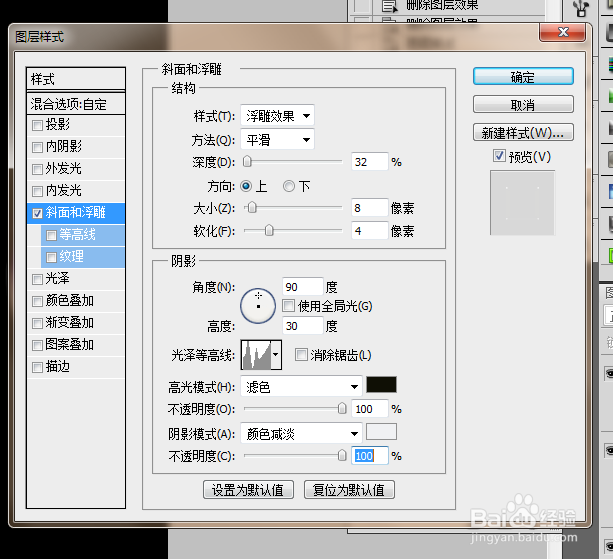Click the white shadow color swatch
Image resolution: width=613 pixels, height=559 pixels.
[381, 432]
